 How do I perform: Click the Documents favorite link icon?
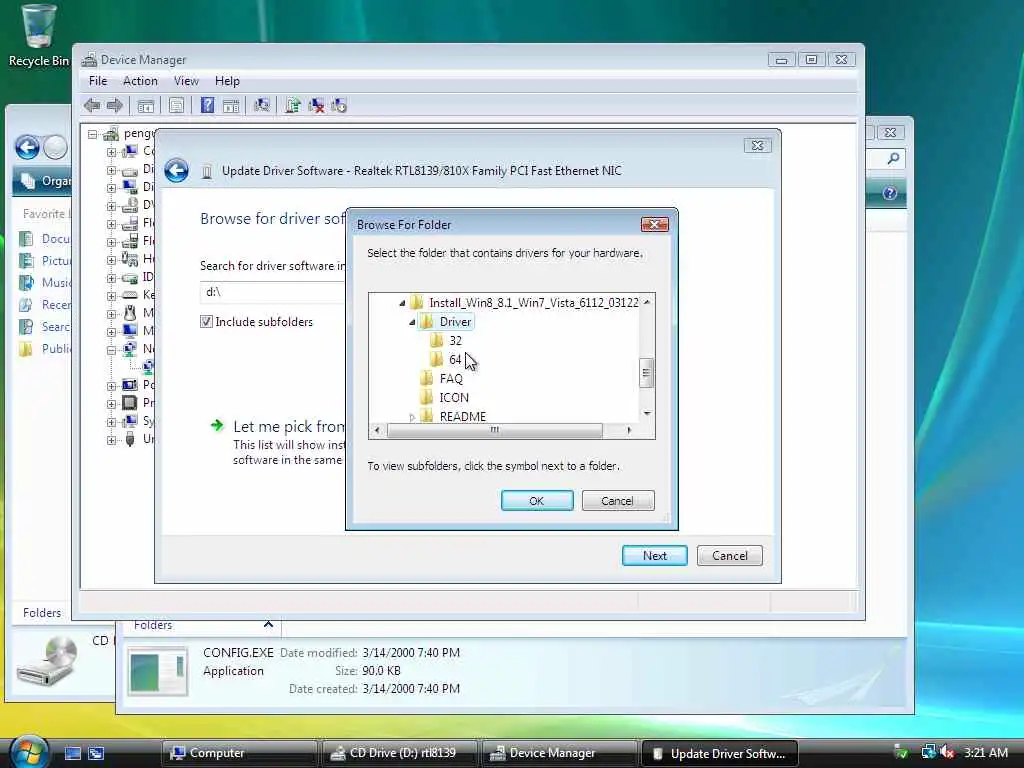pyautogui.click(x=26, y=239)
